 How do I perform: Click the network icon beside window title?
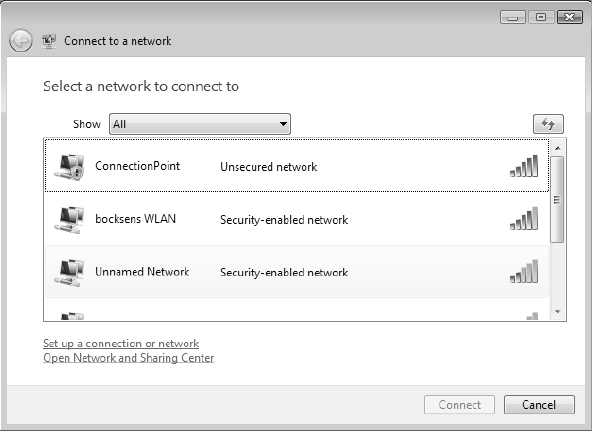tap(49, 41)
